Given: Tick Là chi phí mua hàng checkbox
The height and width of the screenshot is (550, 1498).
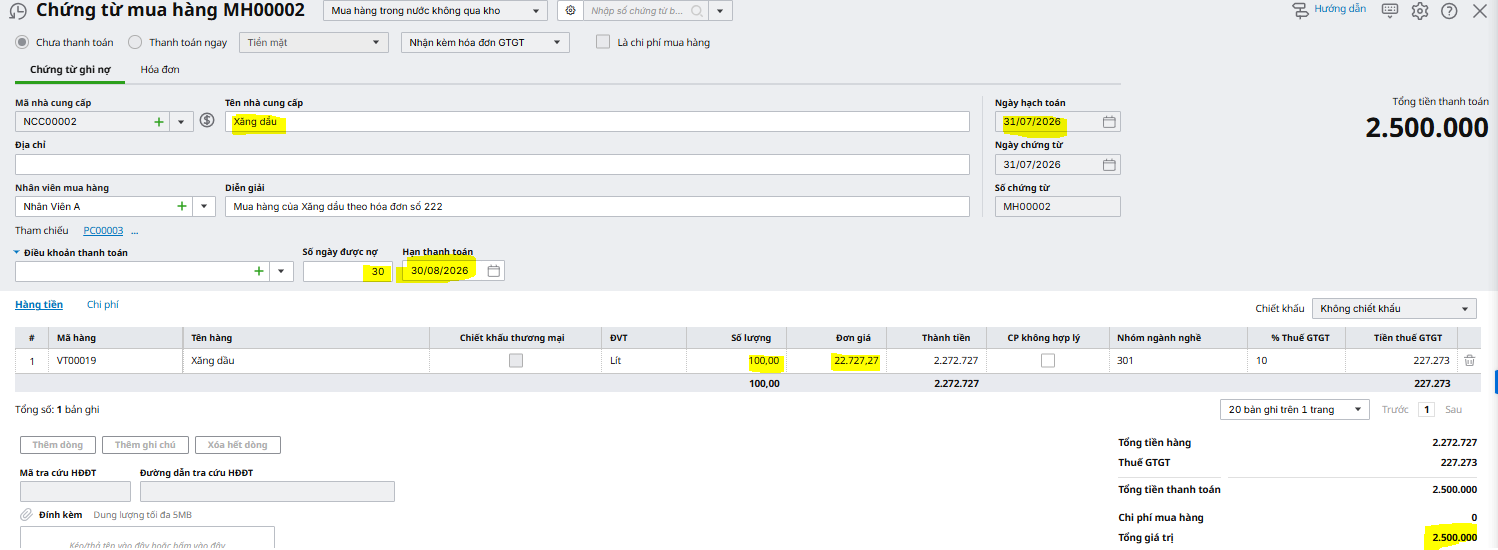Looking at the screenshot, I should tap(603, 42).
